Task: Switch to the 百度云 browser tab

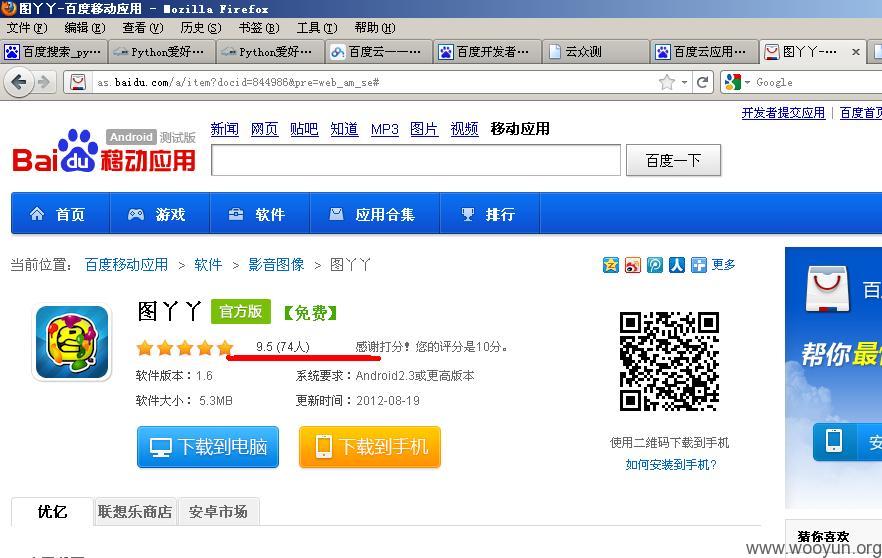Action: (x=379, y=52)
